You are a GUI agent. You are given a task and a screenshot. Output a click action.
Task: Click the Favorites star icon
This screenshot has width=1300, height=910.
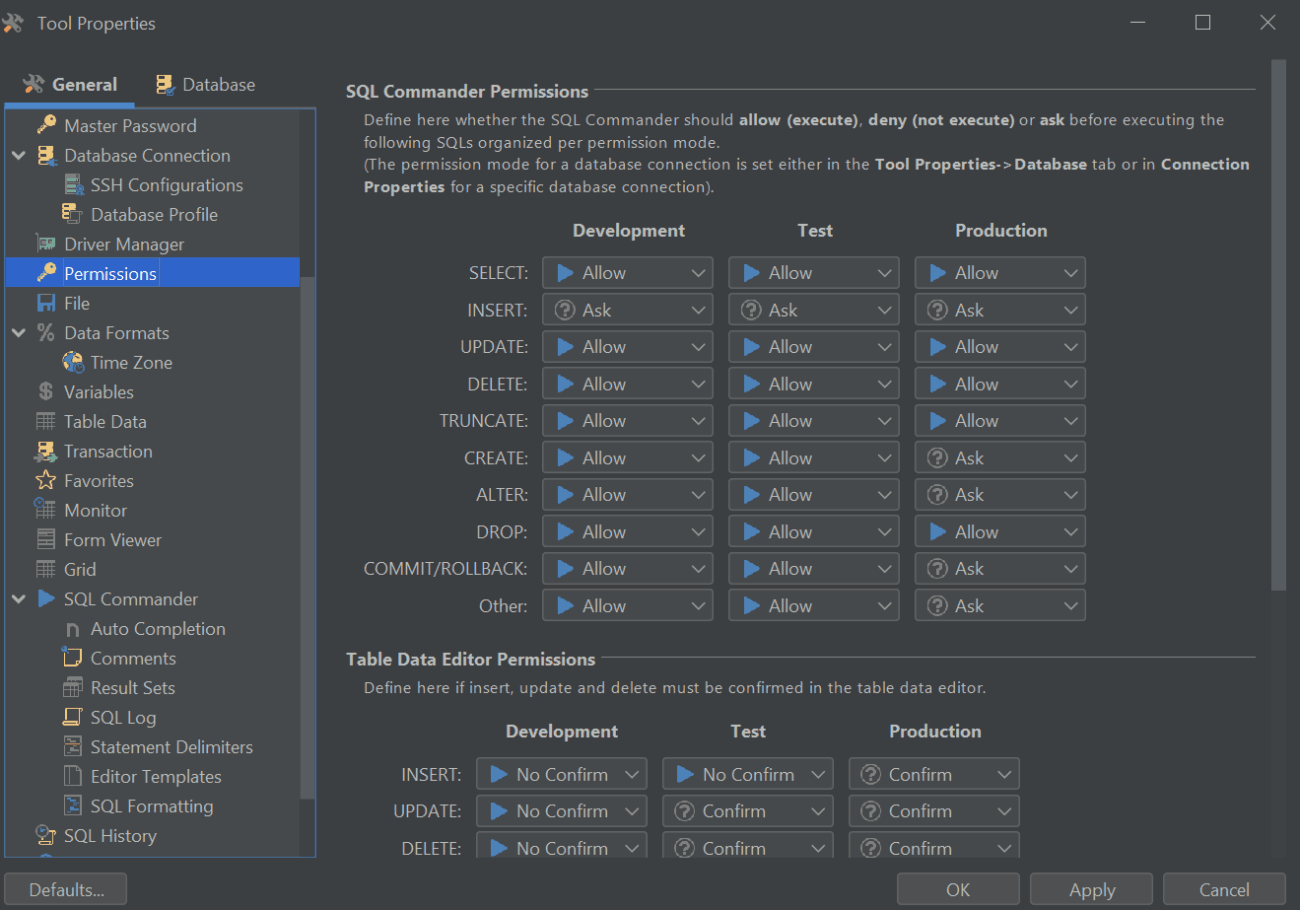click(x=46, y=481)
